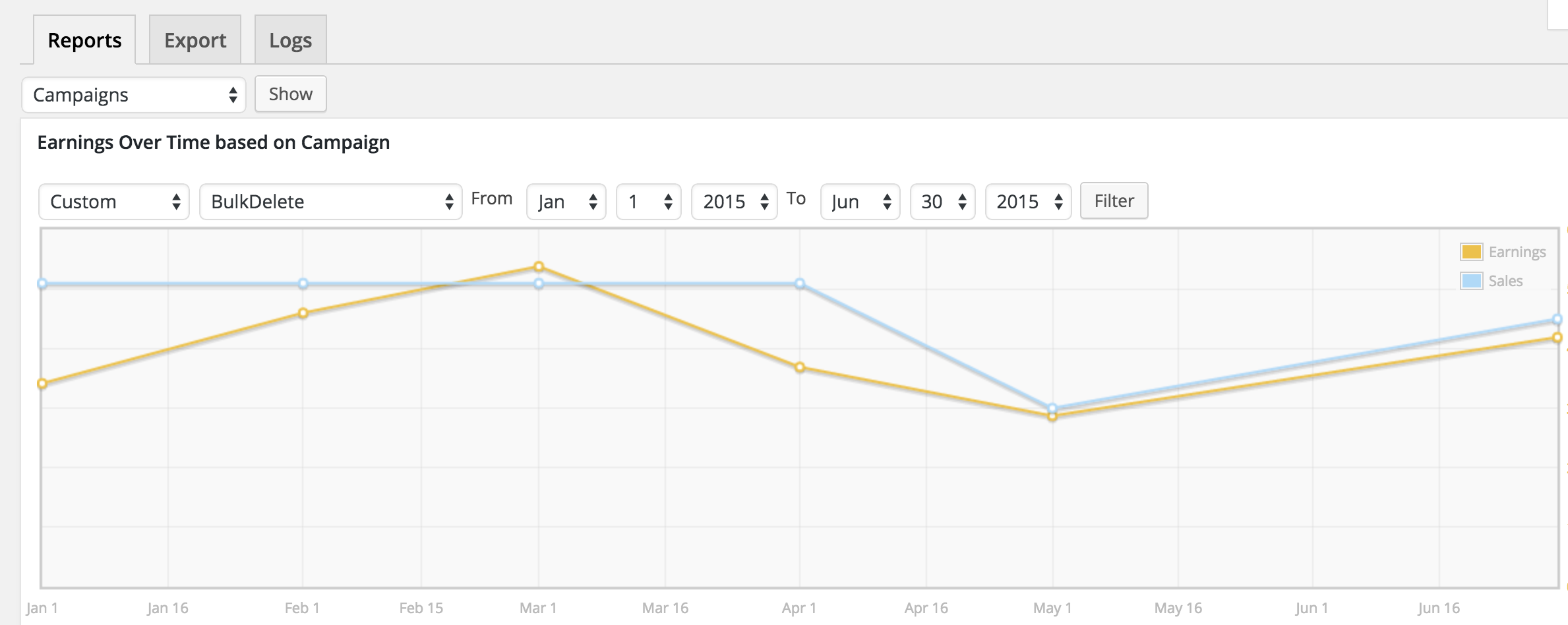1568x625 pixels.
Task: Switch to the Reports tab
Action: [x=84, y=40]
